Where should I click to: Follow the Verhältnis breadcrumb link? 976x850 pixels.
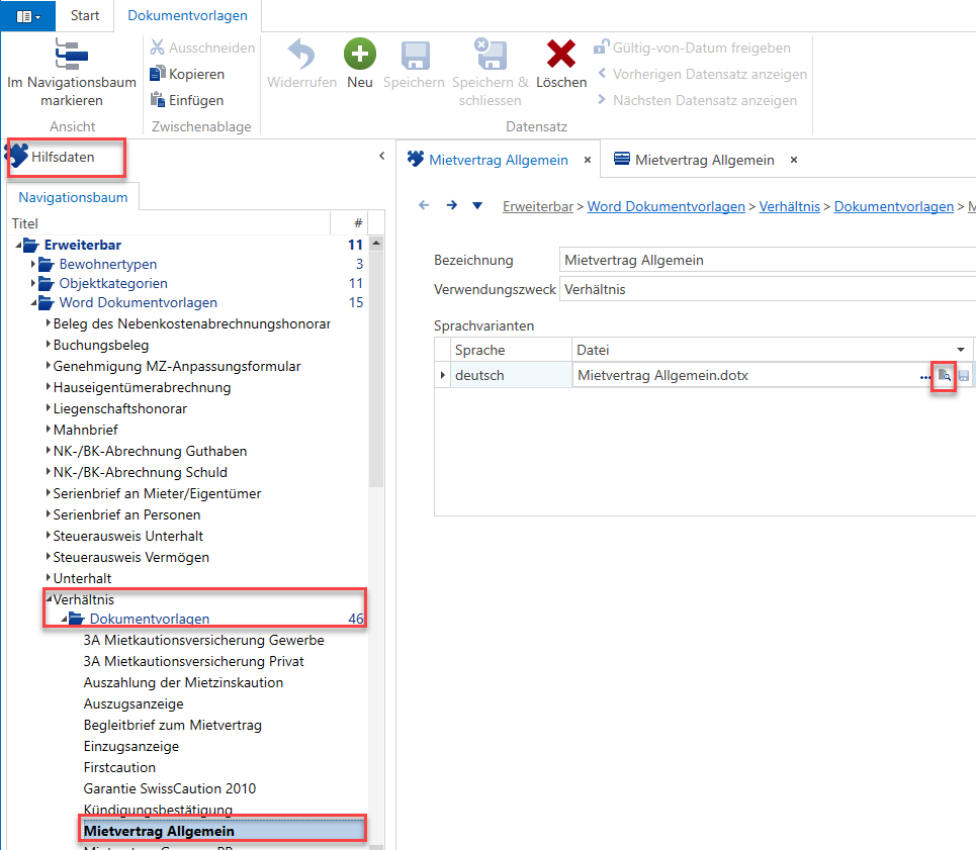[x=789, y=207]
